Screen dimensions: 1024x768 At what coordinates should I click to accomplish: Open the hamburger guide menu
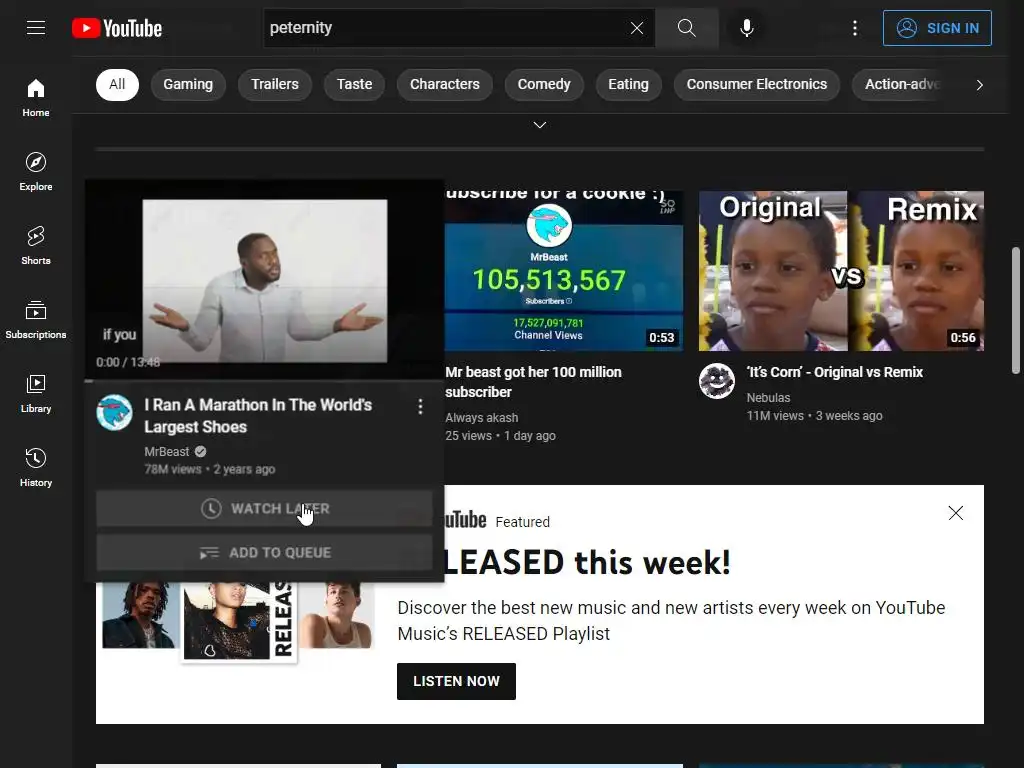tap(36, 27)
